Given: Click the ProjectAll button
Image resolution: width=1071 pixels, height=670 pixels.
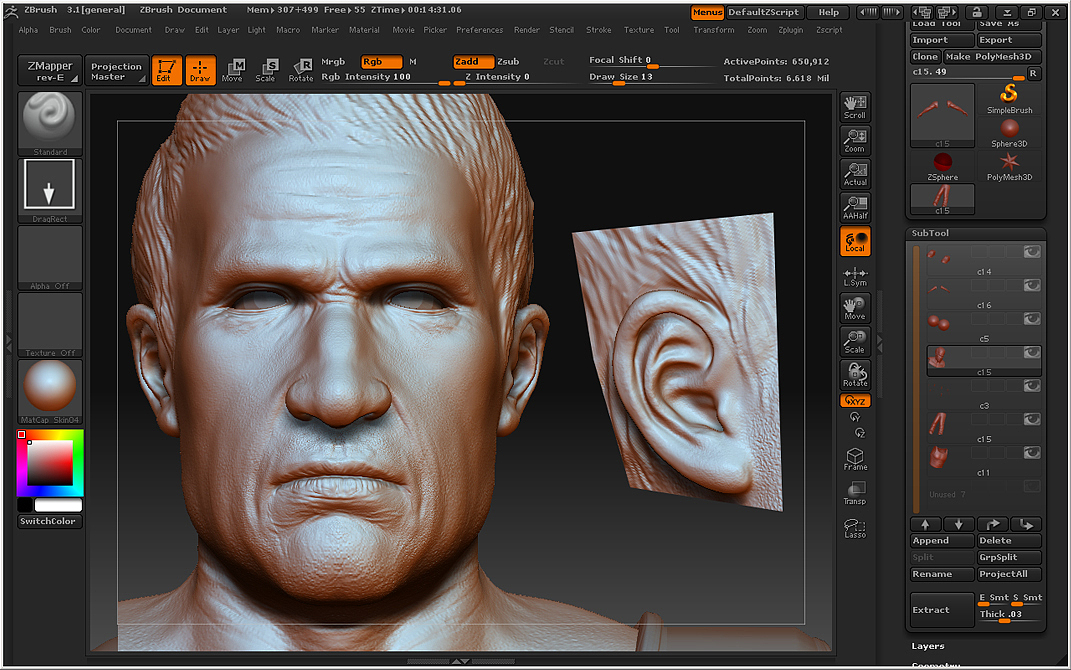Looking at the screenshot, I should pos(1010,574).
